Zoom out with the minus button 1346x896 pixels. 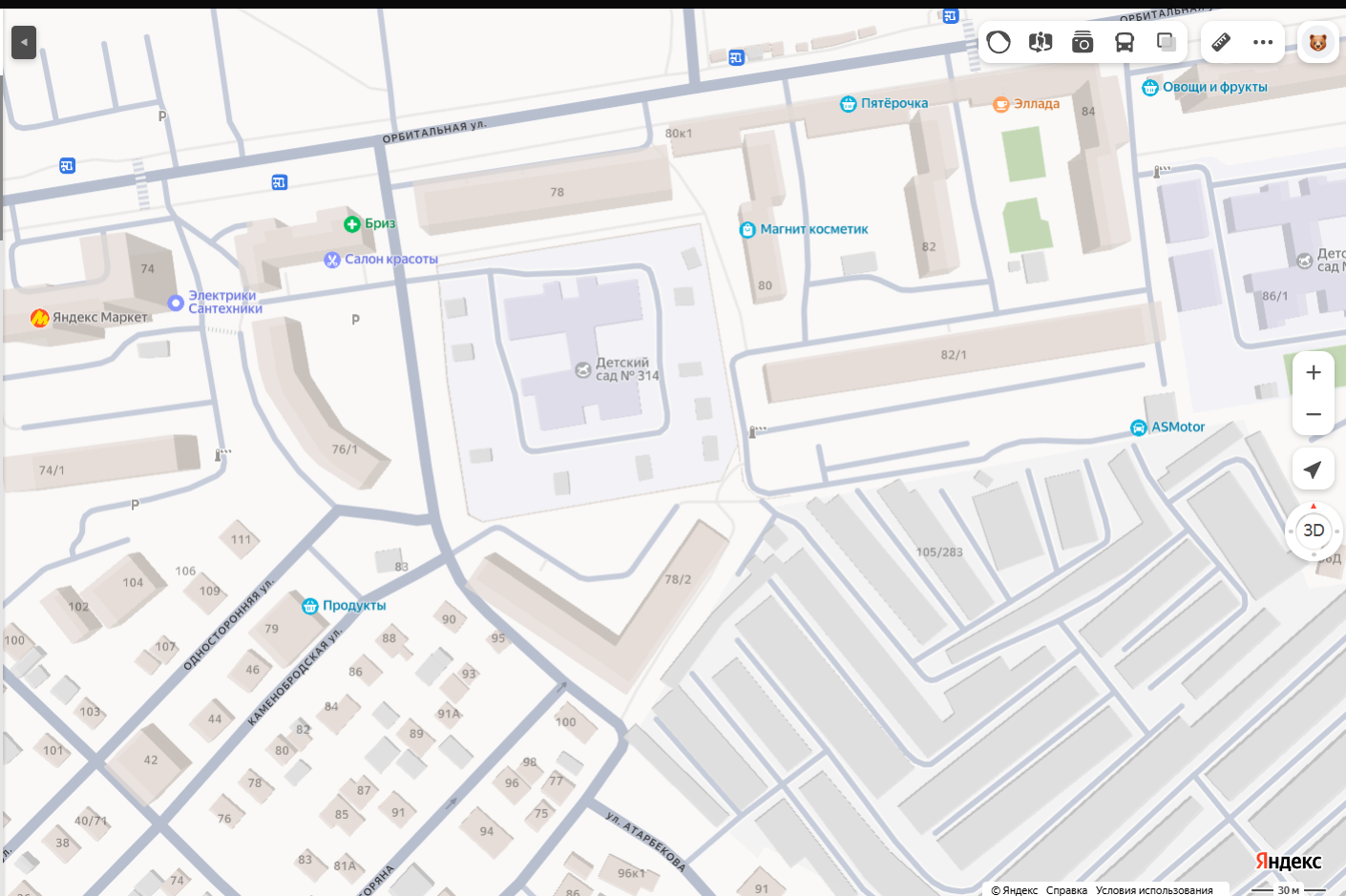(x=1314, y=414)
